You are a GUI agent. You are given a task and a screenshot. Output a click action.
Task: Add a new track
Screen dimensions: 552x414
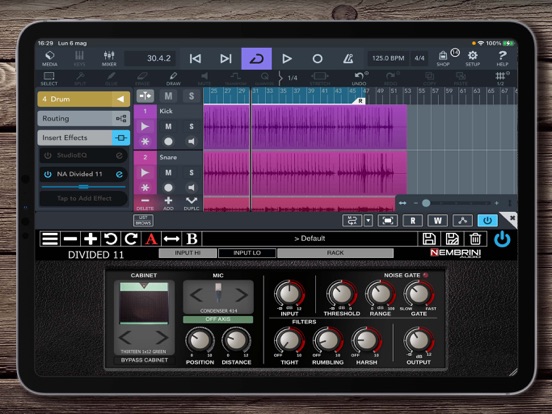(168, 203)
